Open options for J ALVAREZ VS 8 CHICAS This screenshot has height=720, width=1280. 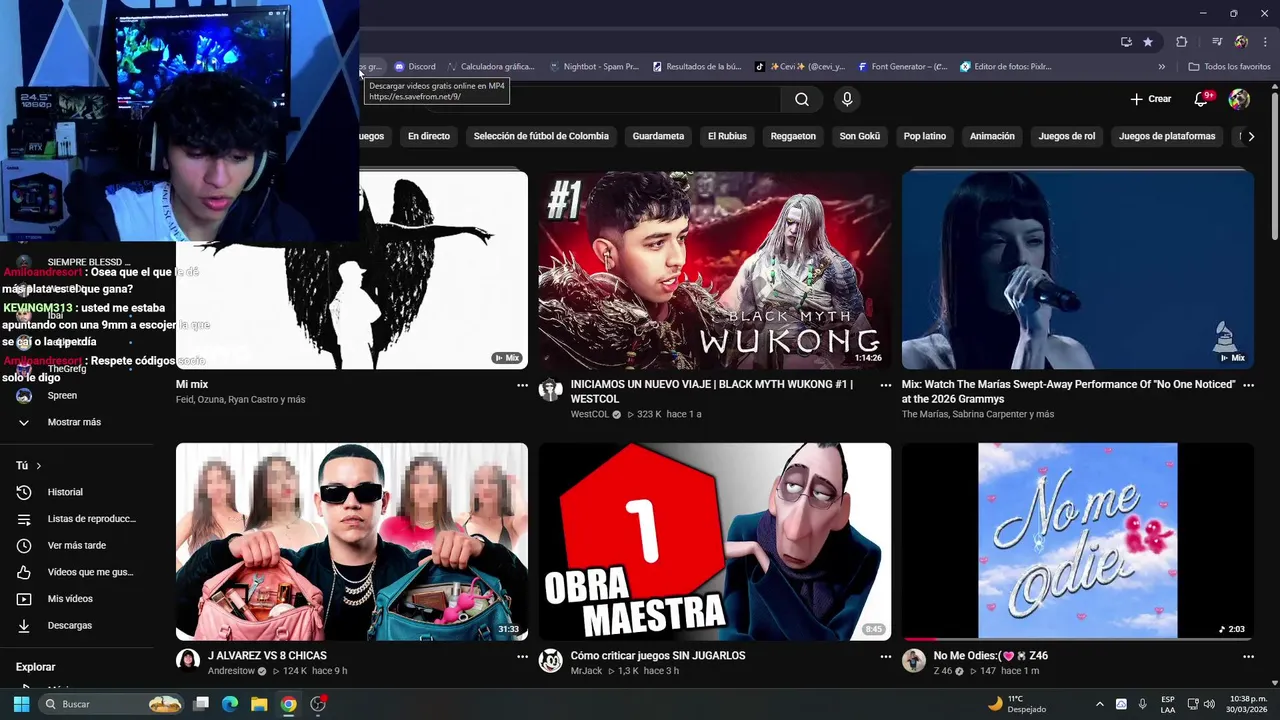coord(522,657)
